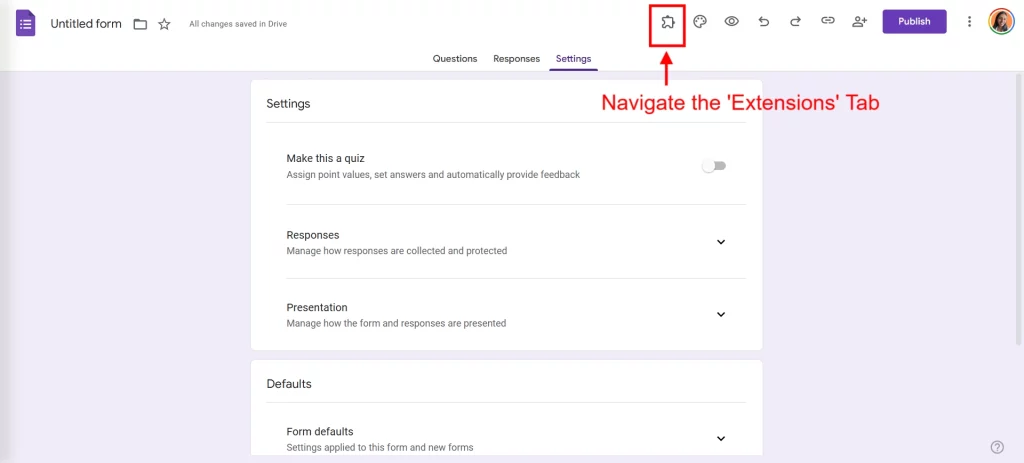Switch to the Questions tab

pyautogui.click(x=455, y=59)
